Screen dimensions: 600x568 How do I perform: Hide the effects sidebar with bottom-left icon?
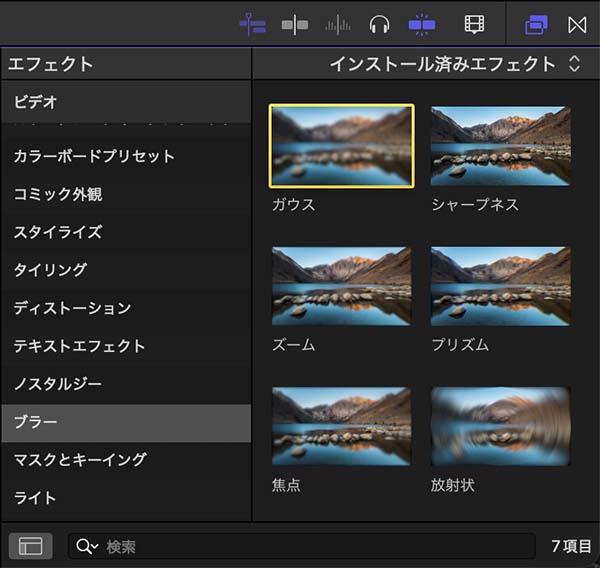click(x=30, y=546)
